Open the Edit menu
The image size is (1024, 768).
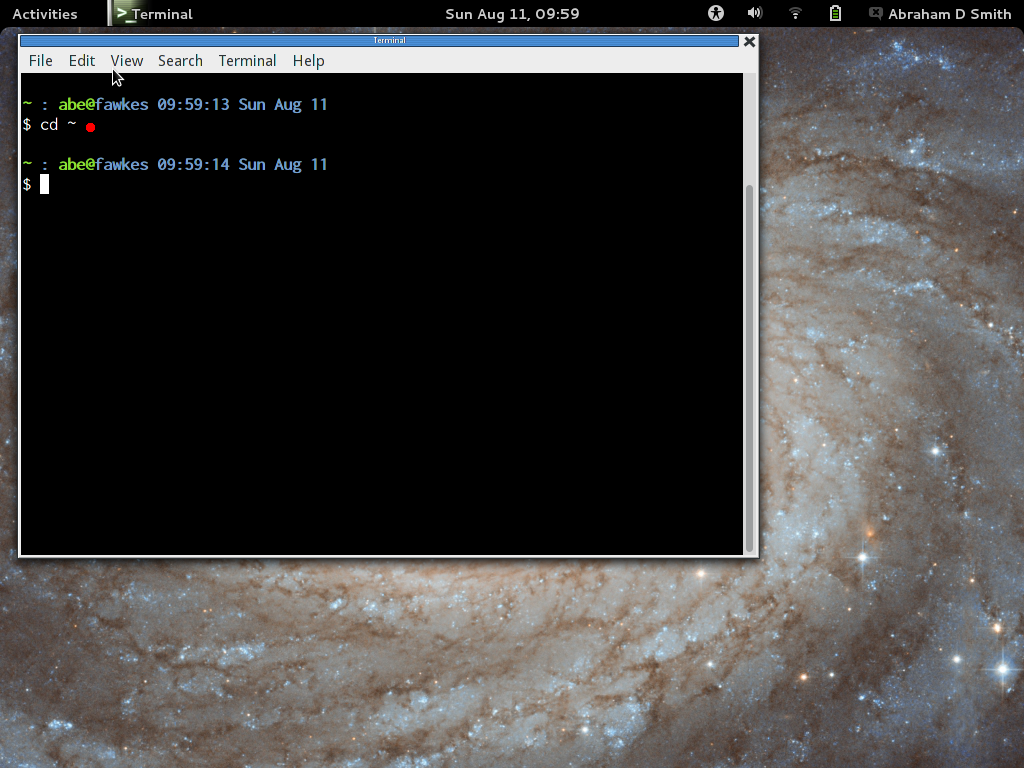click(x=82, y=61)
